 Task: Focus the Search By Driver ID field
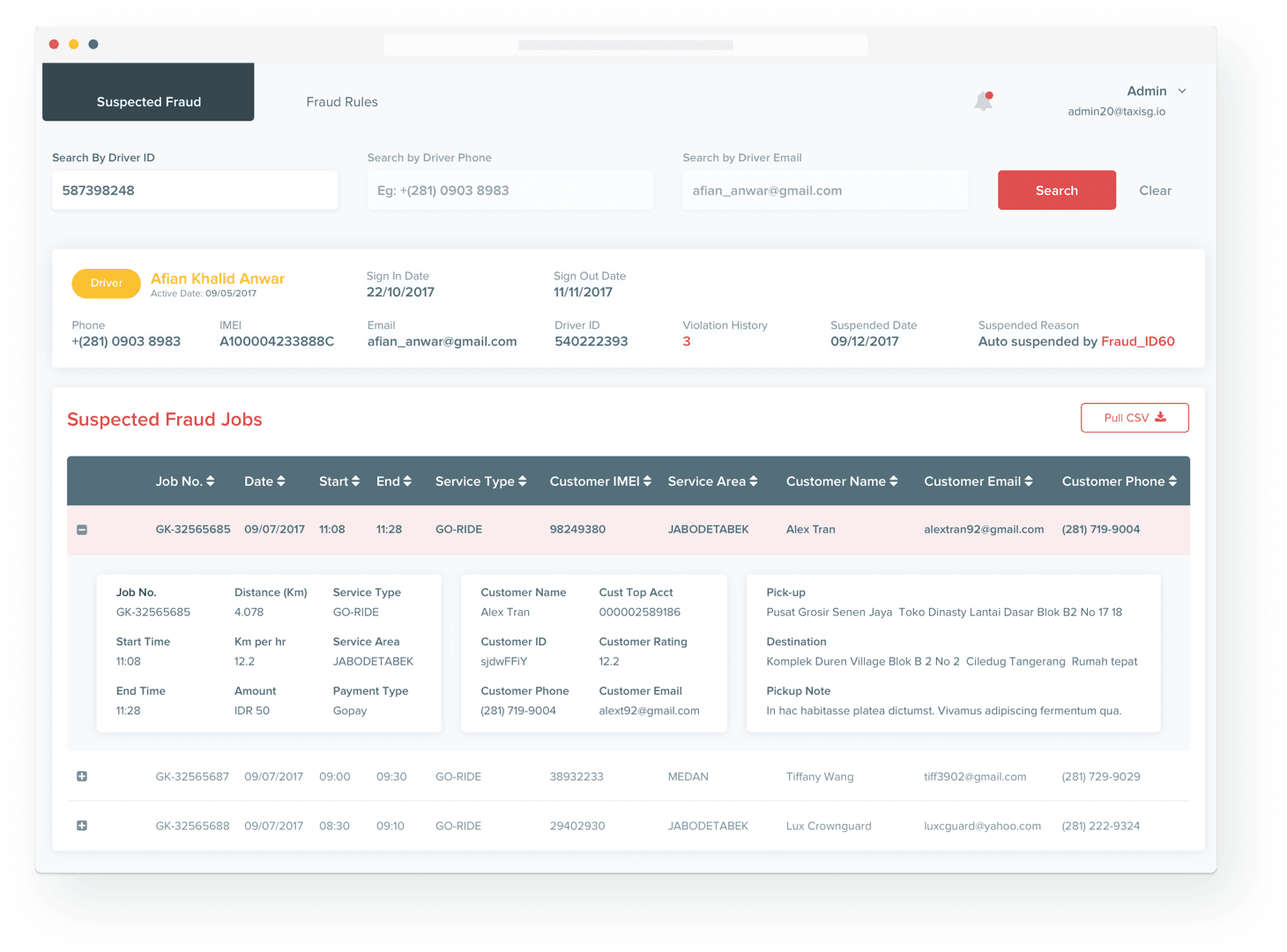(195, 190)
